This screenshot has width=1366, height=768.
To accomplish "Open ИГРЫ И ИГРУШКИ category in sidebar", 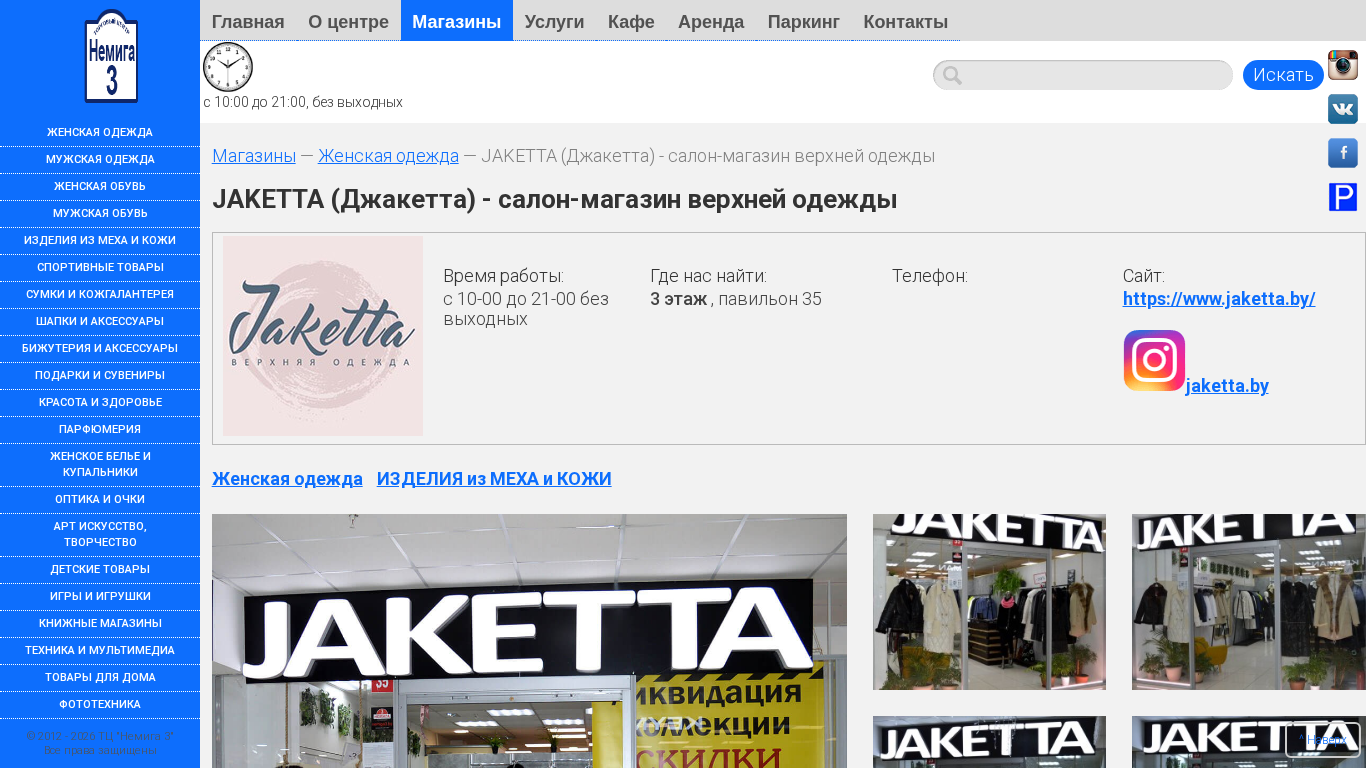I will pyautogui.click(x=100, y=596).
